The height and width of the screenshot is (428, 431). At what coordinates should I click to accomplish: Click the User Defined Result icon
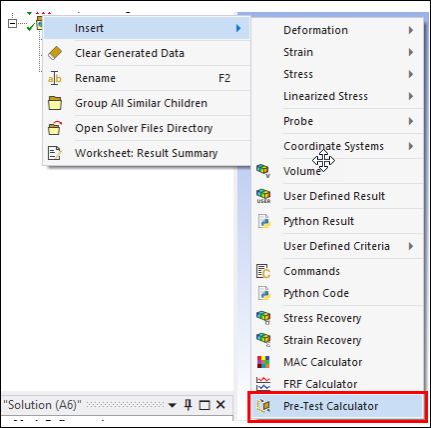coord(263,196)
